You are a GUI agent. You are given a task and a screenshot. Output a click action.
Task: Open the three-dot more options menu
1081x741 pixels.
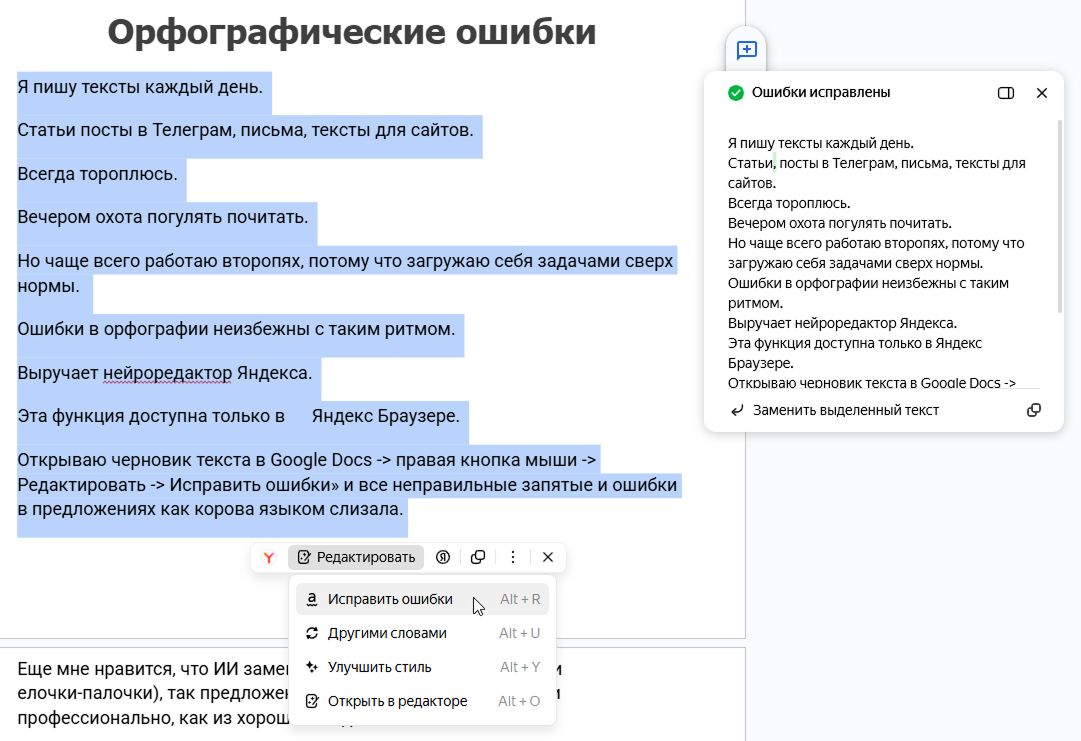513,557
